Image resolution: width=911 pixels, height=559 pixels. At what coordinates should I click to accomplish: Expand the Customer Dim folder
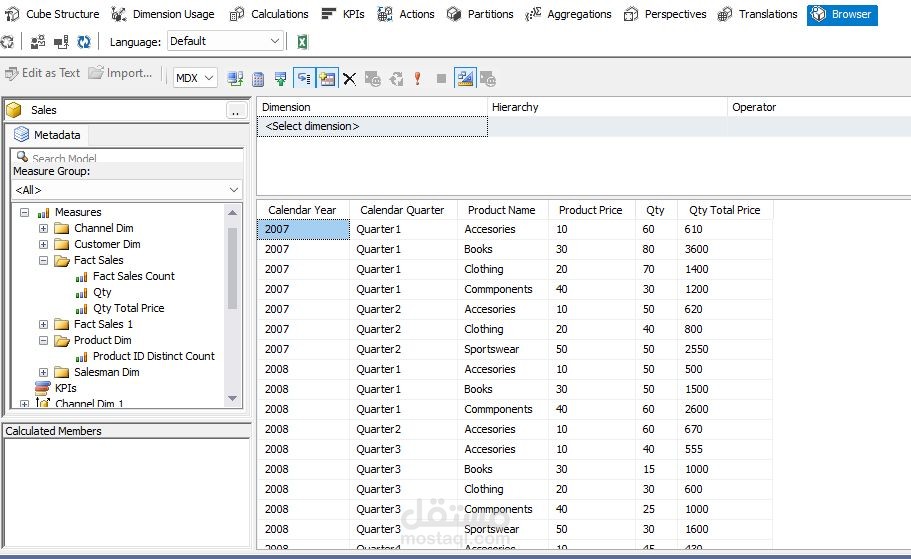44,245
